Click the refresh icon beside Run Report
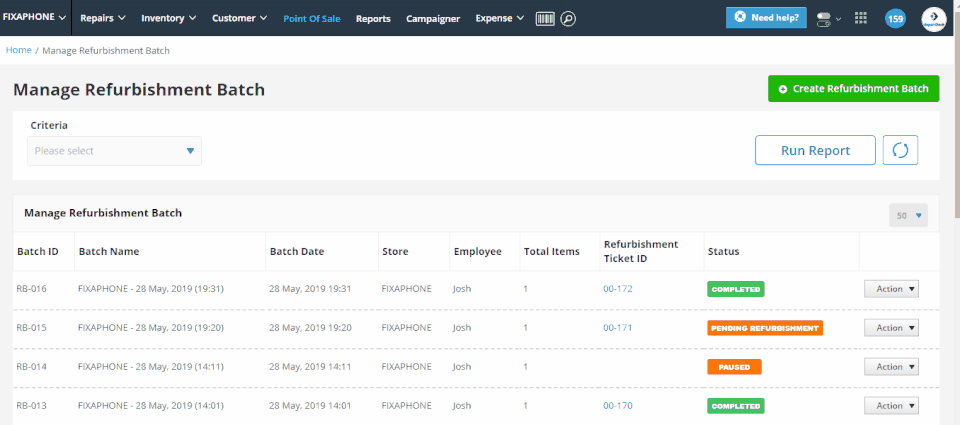 pos(900,150)
